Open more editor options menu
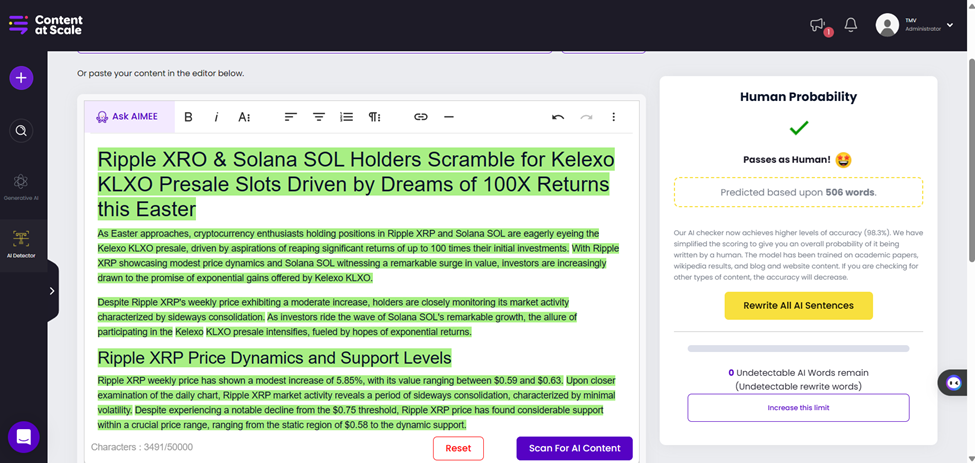The width and height of the screenshot is (975, 463). click(614, 117)
